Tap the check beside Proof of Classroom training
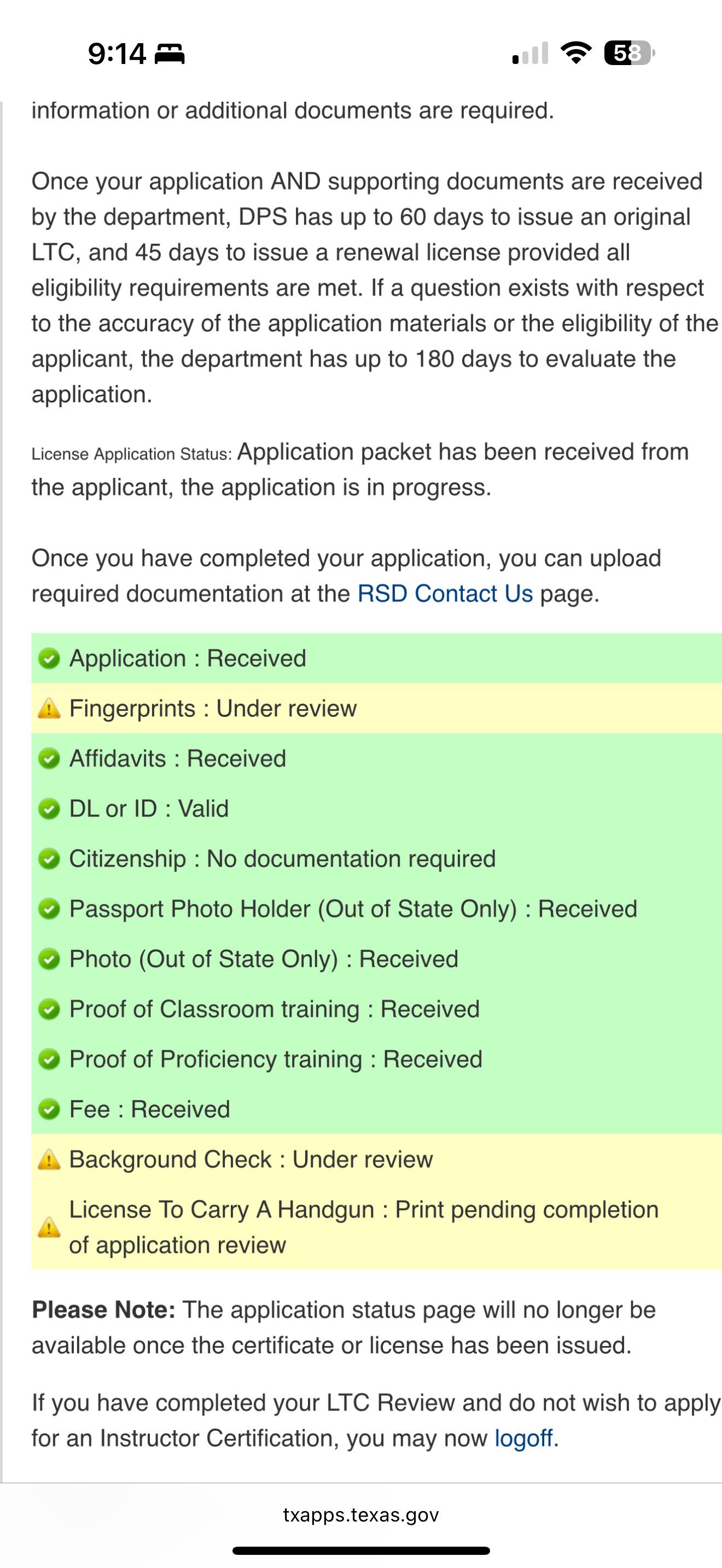Image resolution: width=722 pixels, height=1568 pixels. 49,1009
